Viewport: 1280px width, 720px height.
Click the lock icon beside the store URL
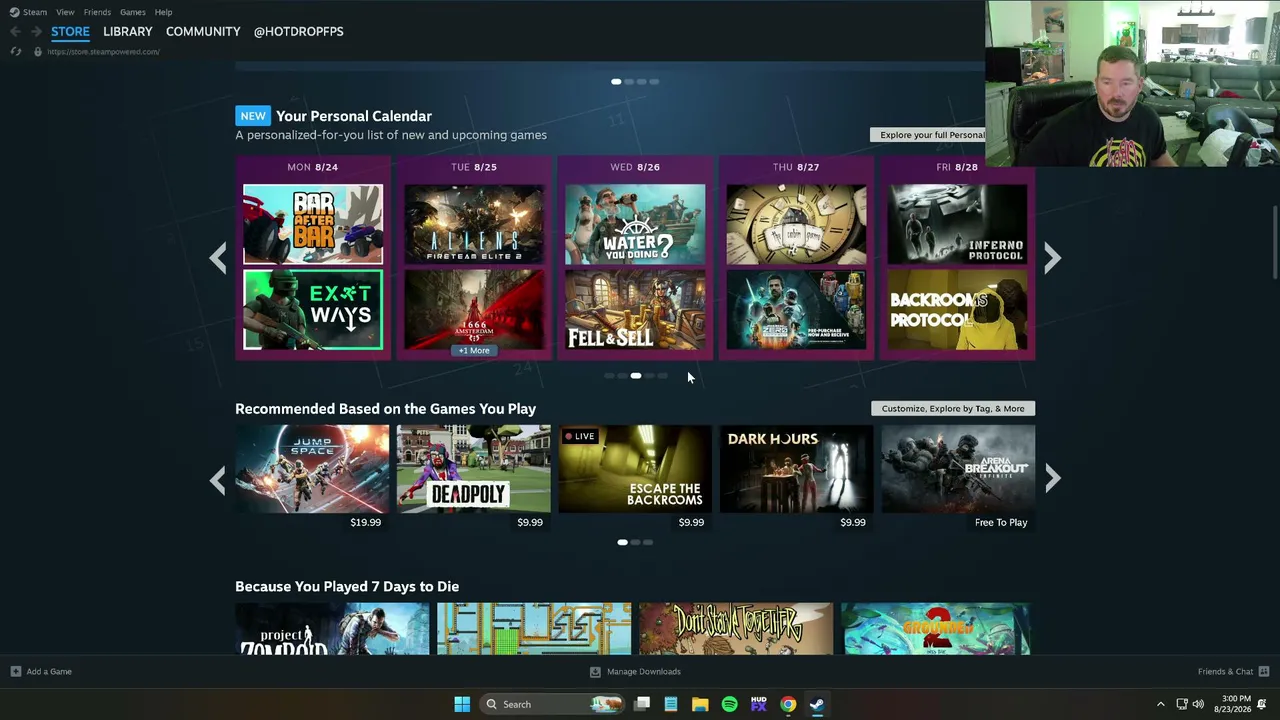38,52
